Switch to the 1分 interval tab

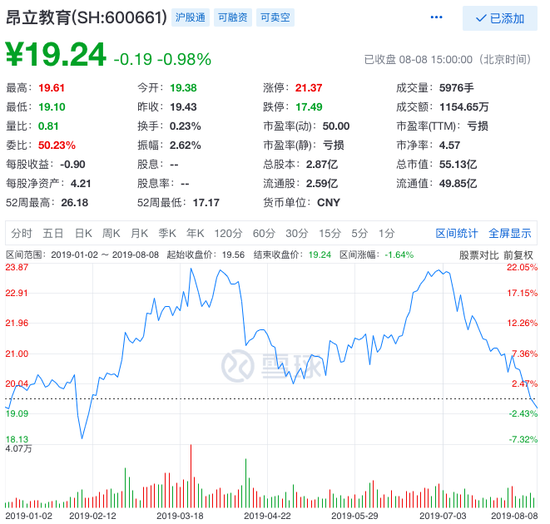[x=387, y=233]
